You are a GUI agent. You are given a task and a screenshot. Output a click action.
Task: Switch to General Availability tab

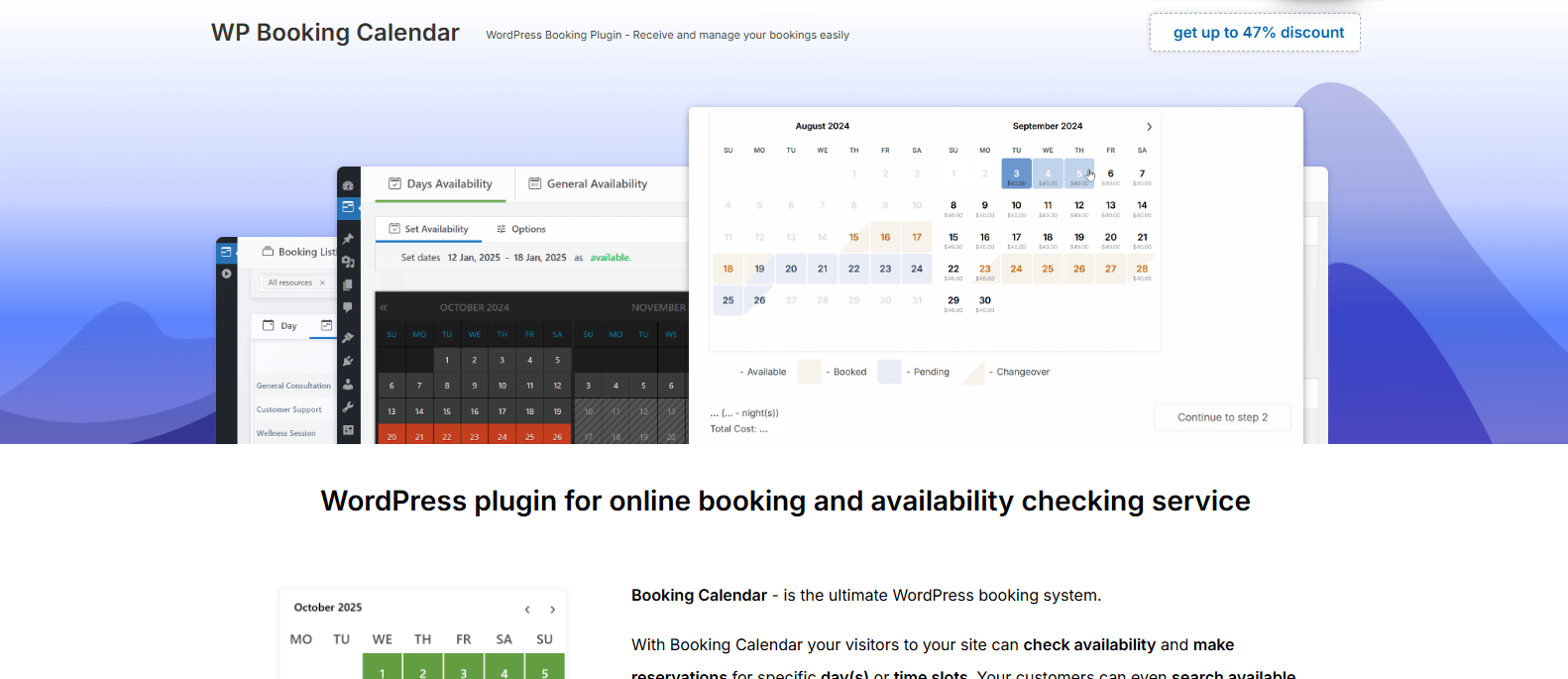588,183
